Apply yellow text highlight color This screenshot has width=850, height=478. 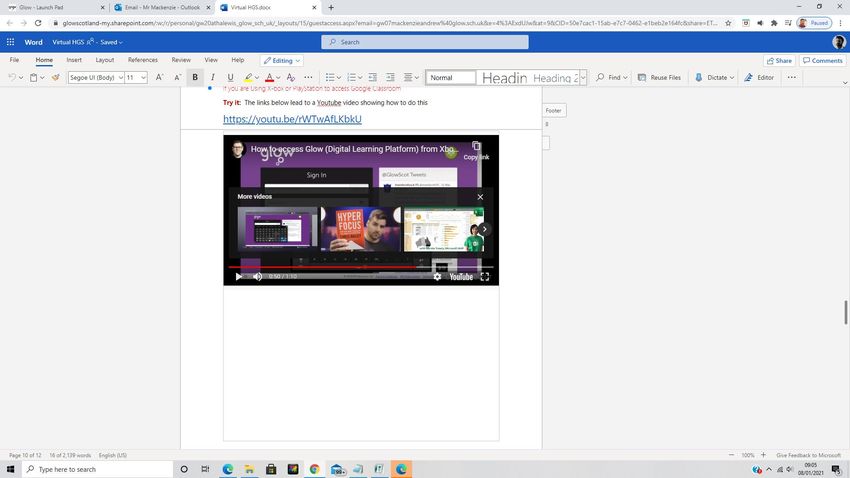click(x=248, y=77)
